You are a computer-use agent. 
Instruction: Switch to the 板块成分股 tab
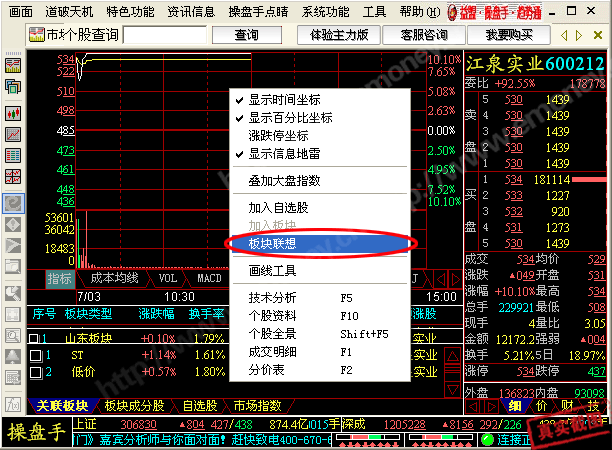click(134, 406)
